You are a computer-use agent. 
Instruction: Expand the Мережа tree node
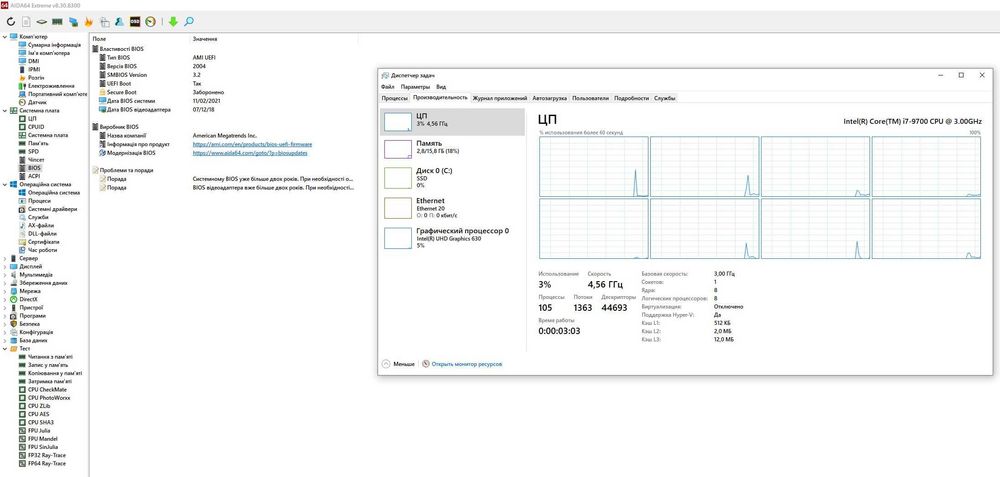pos(5,291)
